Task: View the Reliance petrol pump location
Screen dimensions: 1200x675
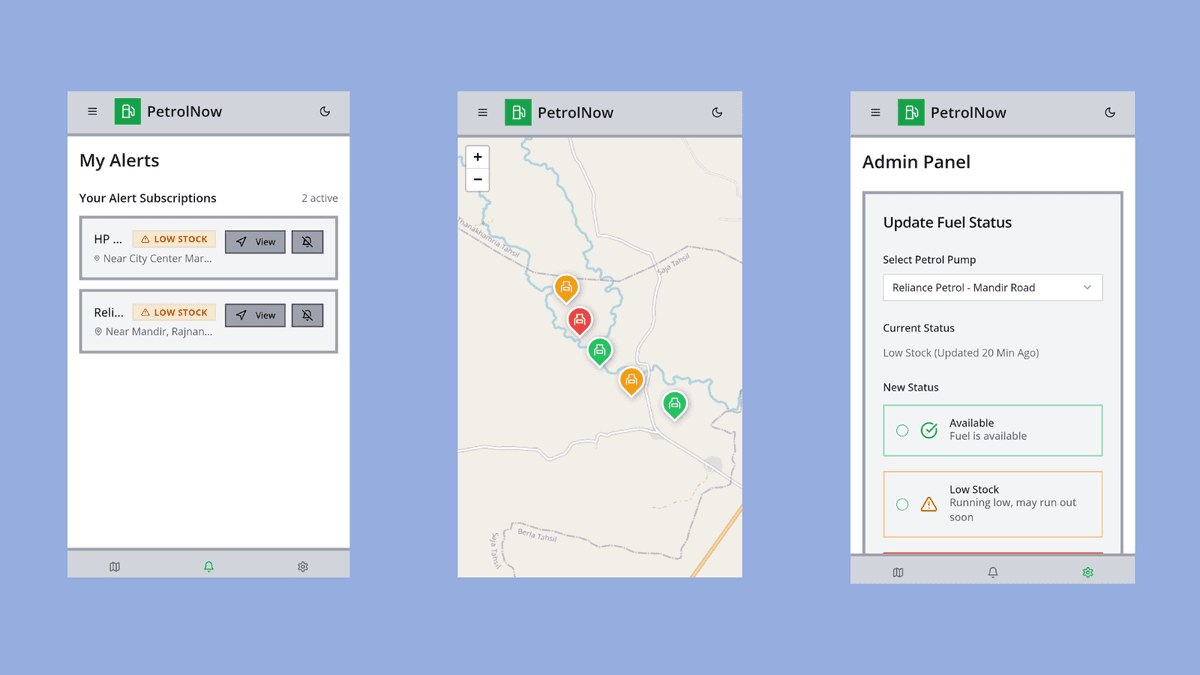Action: tap(255, 315)
